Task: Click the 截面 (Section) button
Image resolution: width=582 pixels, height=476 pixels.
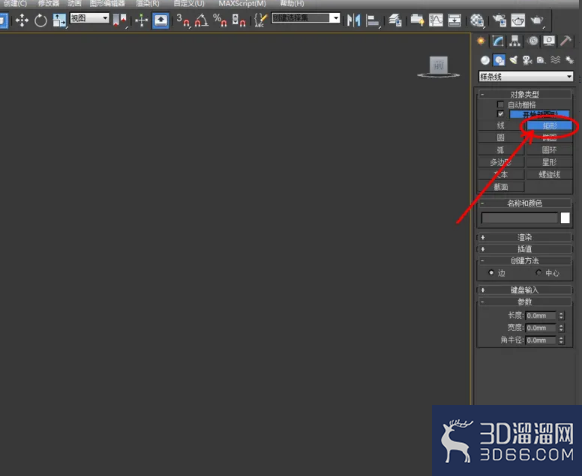Action: click(x=501, y=187)
